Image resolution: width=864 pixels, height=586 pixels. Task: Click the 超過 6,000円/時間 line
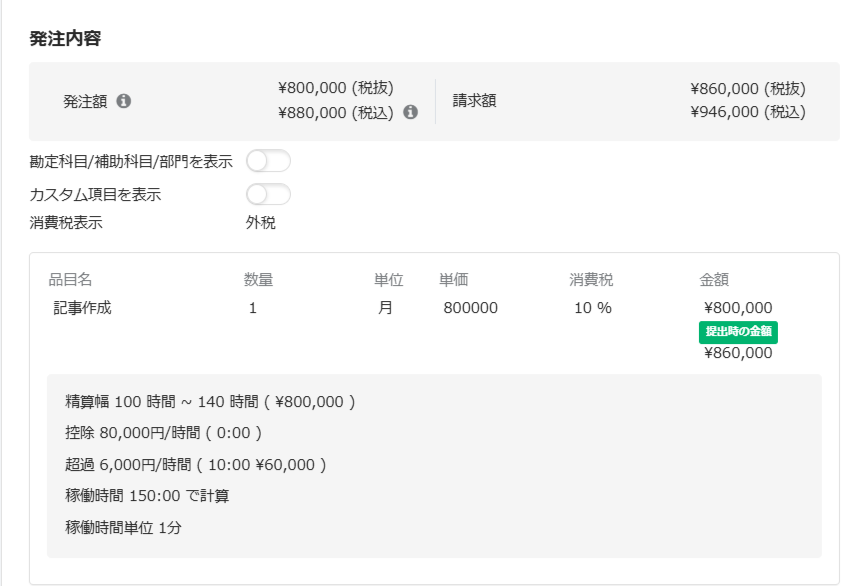(195, 465)
